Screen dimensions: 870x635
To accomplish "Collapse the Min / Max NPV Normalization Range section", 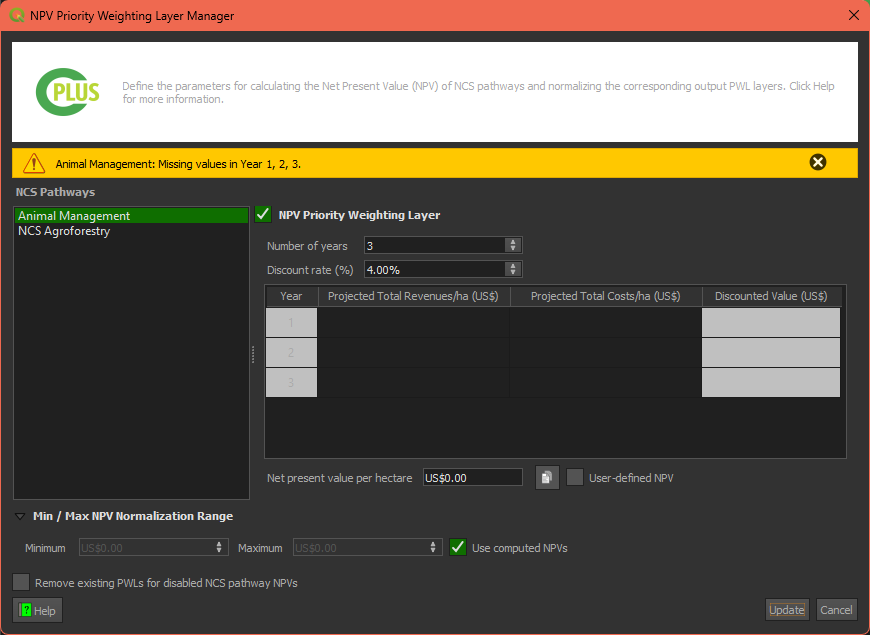I will coord(20,516).
